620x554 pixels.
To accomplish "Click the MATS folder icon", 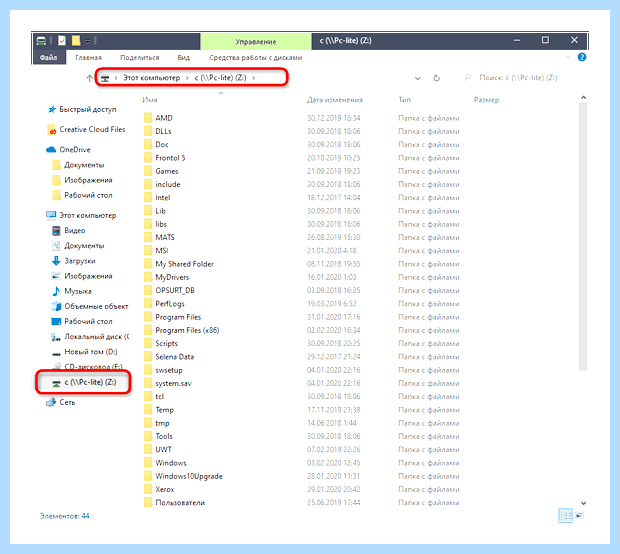I will 148,237.
